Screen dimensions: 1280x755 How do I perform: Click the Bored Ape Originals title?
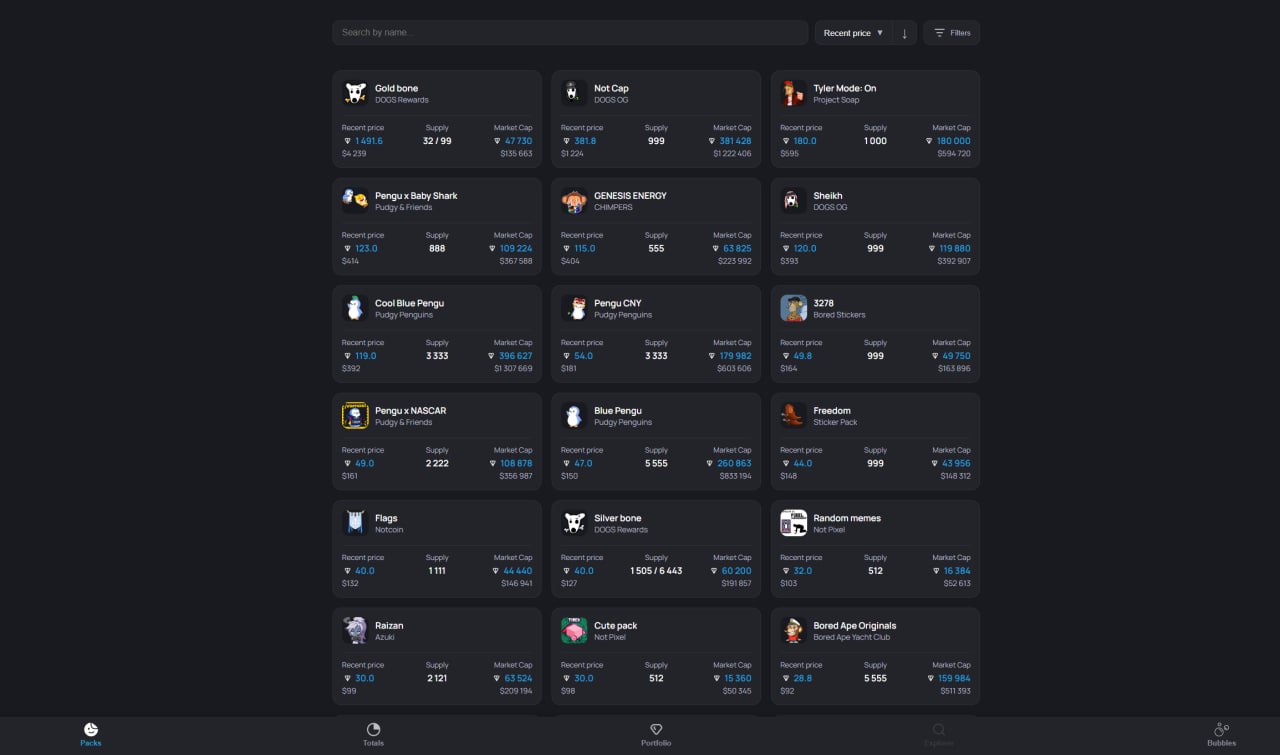(x=855, y=626)
